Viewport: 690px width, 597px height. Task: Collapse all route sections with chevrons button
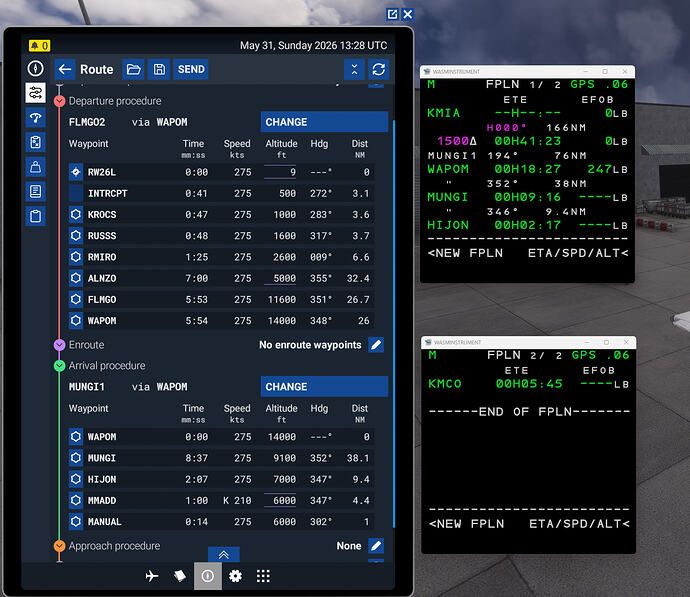(x=354, y=70)
